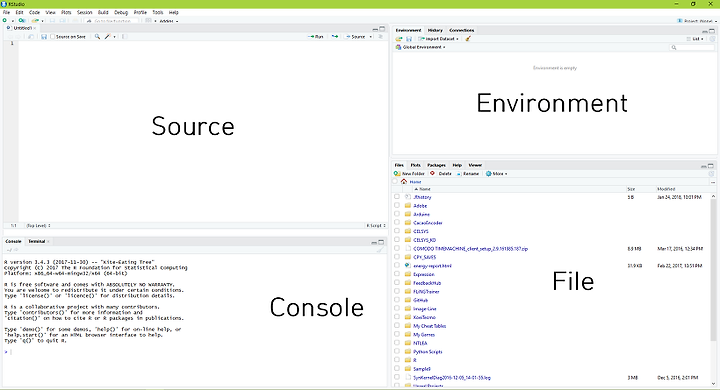
Task: Switch to the Plots tab
Action: [x=416, y=165]
